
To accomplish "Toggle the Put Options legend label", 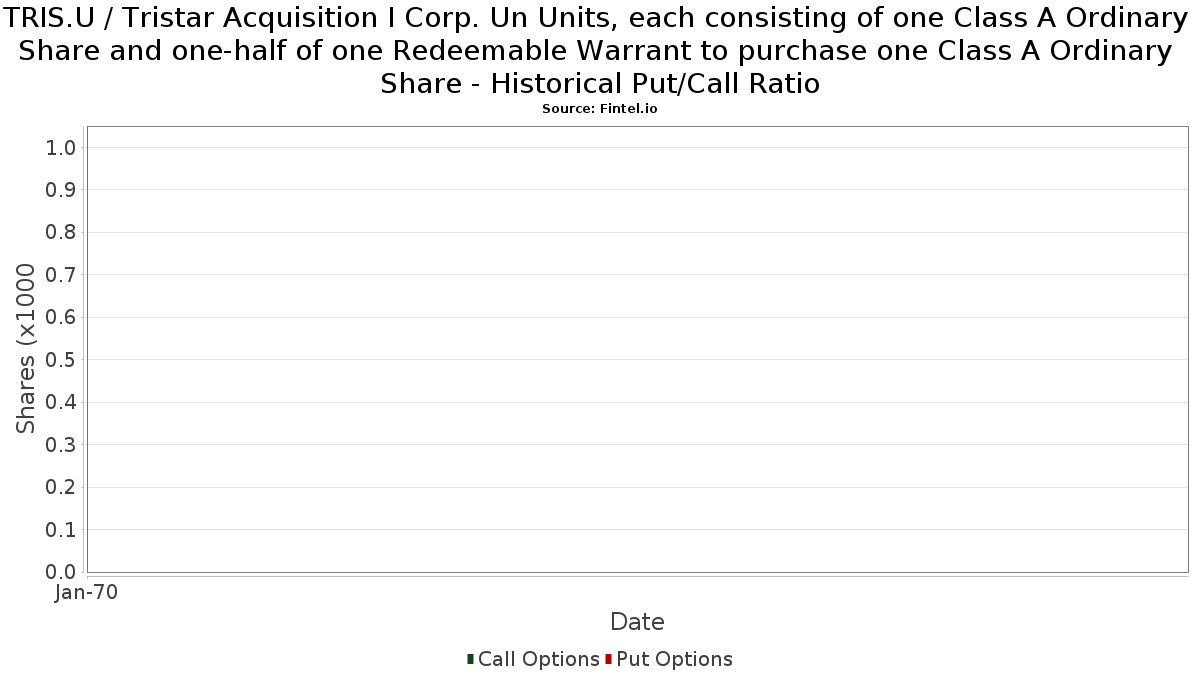I will point(675,659).
